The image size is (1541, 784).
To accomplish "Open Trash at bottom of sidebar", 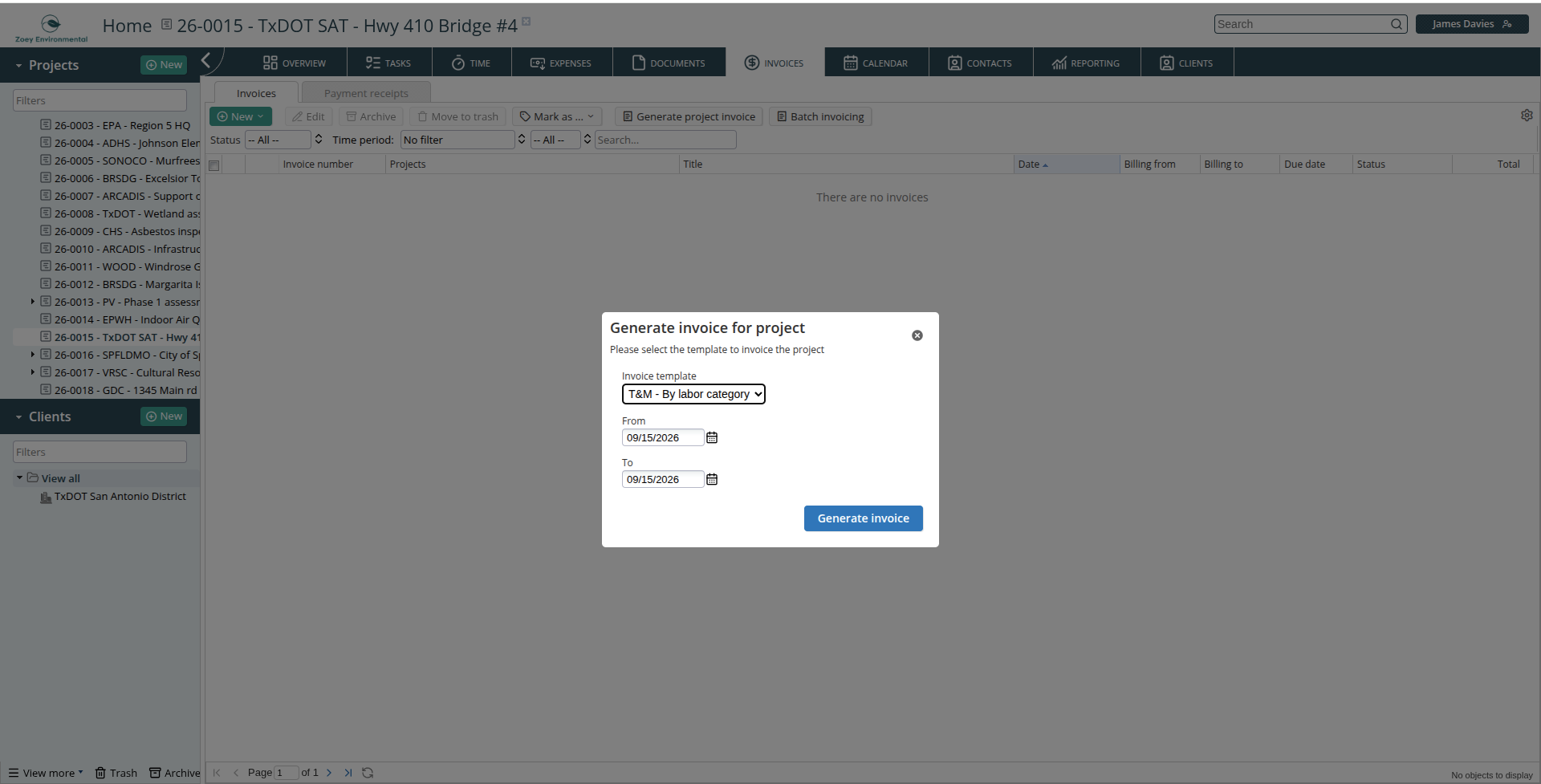I will pyautogui.click(x=116, y=773).
